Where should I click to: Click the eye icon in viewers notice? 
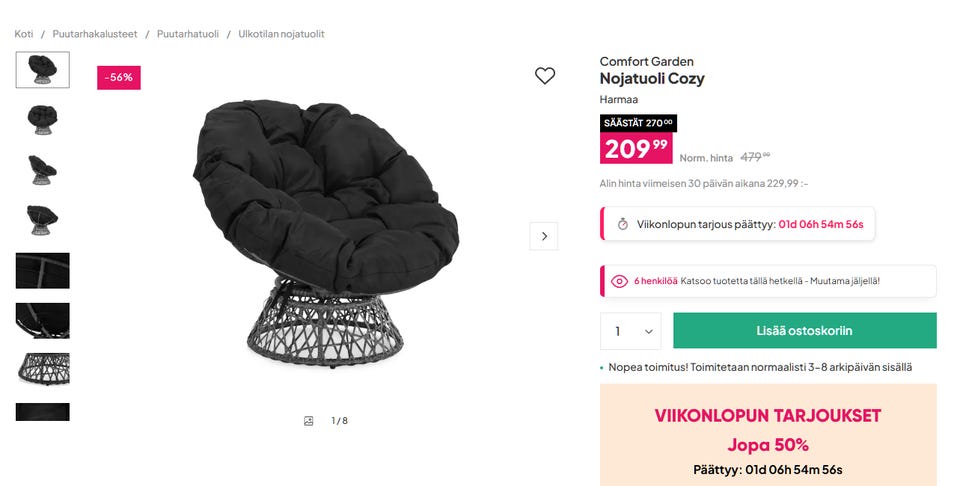(x=619, y=281)
